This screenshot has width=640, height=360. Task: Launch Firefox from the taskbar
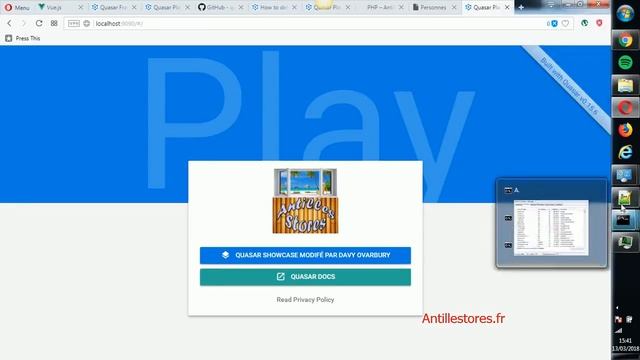pos(625,130)
